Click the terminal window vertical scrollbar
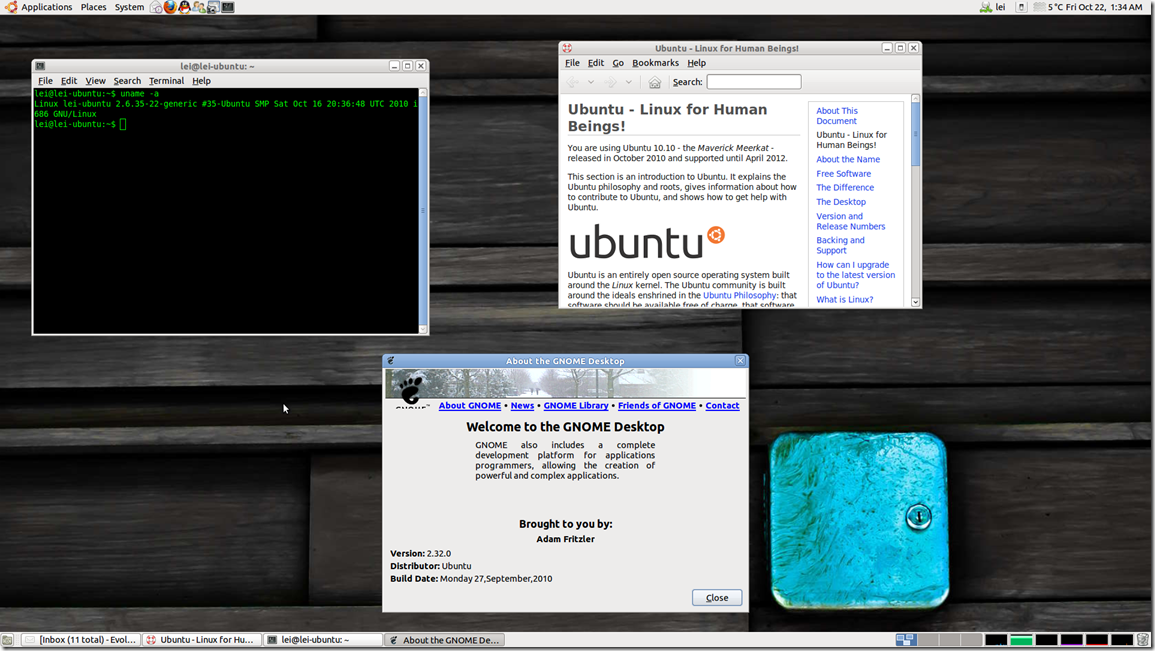Screen dimensions: 1155x651 pyautogui.click(x=423, y=211)
